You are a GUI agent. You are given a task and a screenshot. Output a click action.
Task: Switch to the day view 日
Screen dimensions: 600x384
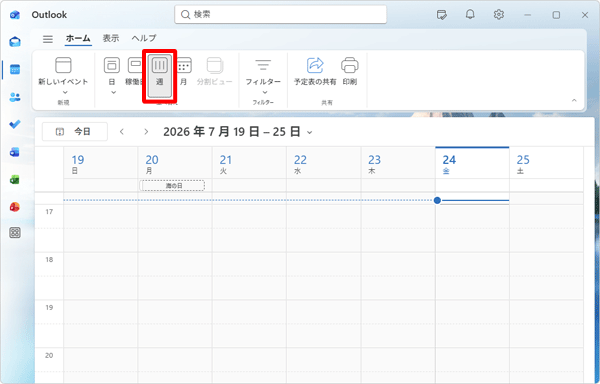tap(112, 70)
